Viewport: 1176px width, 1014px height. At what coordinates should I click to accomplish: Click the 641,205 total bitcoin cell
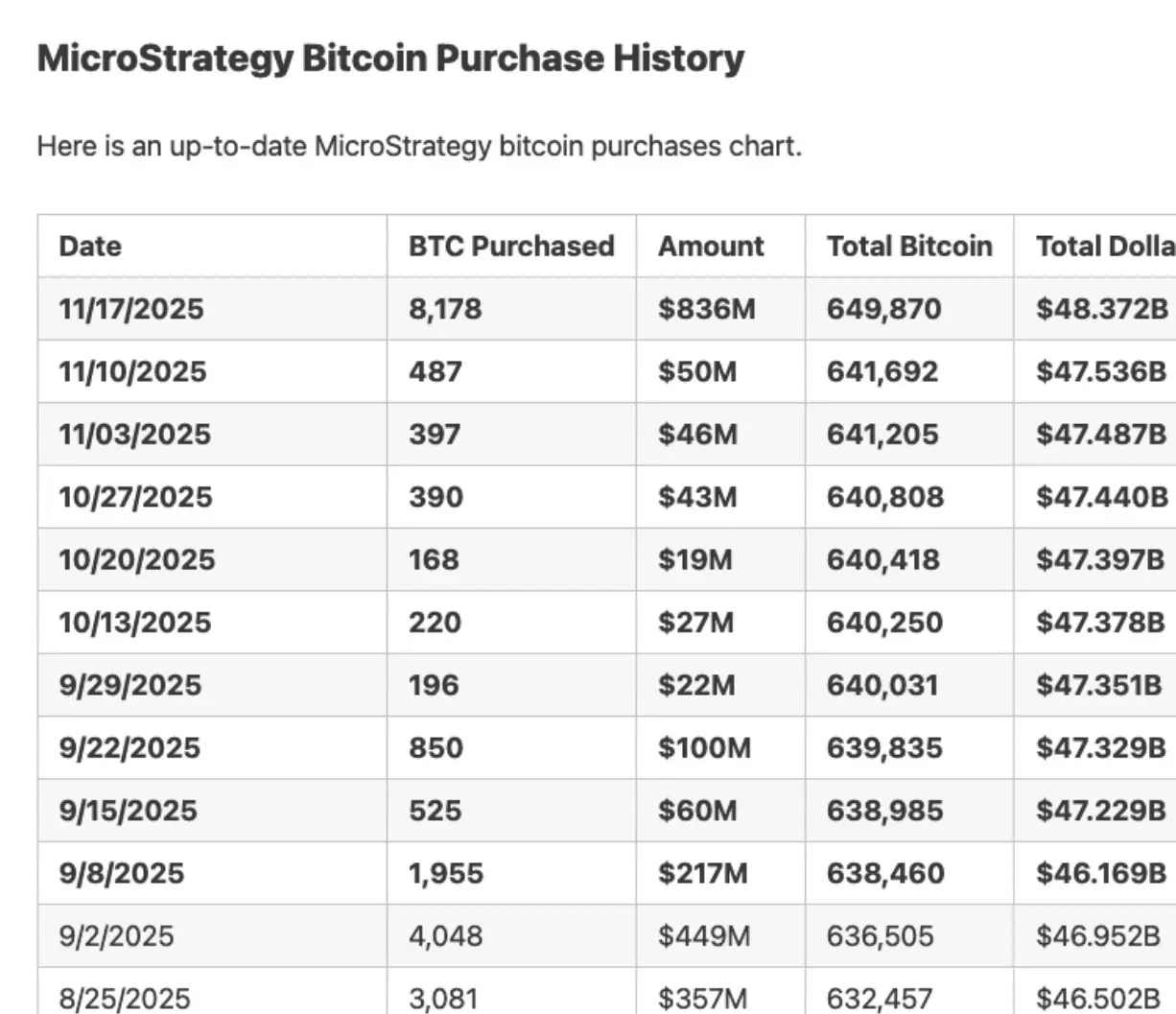pyautogui.click(x=882, y=435)
